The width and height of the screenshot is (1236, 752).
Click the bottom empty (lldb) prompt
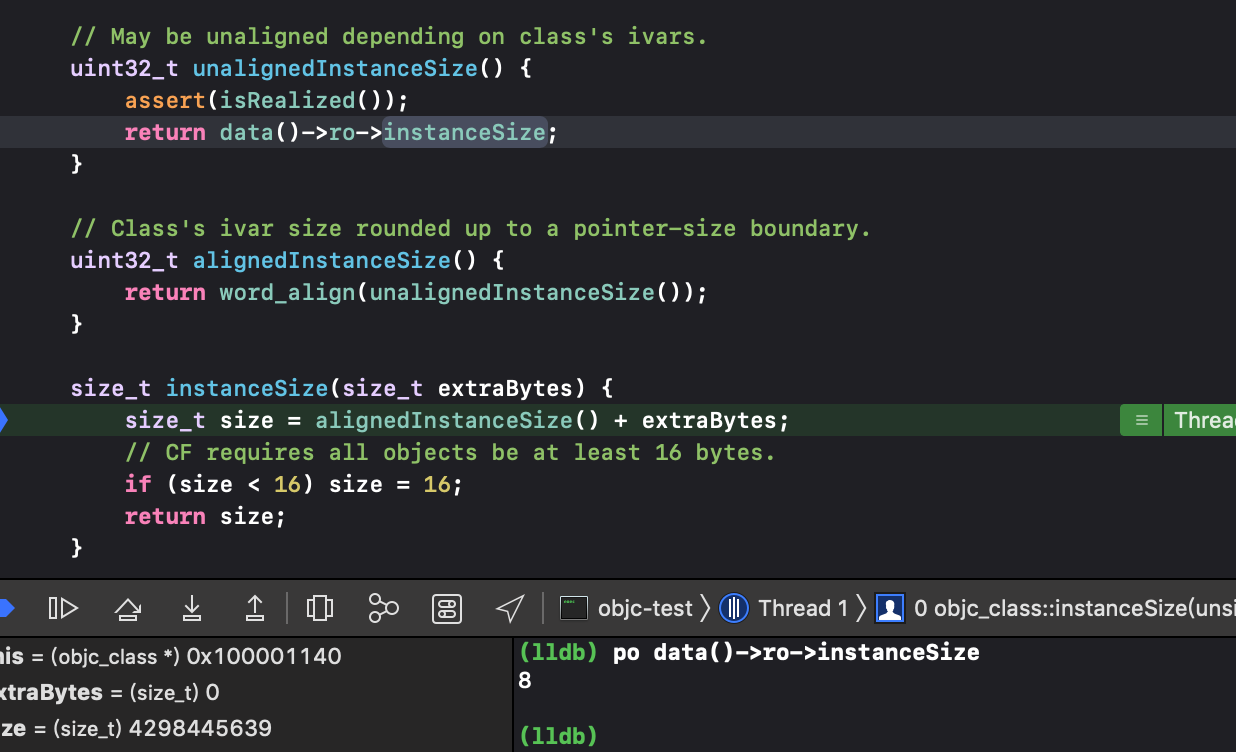(x=559, y=736)
